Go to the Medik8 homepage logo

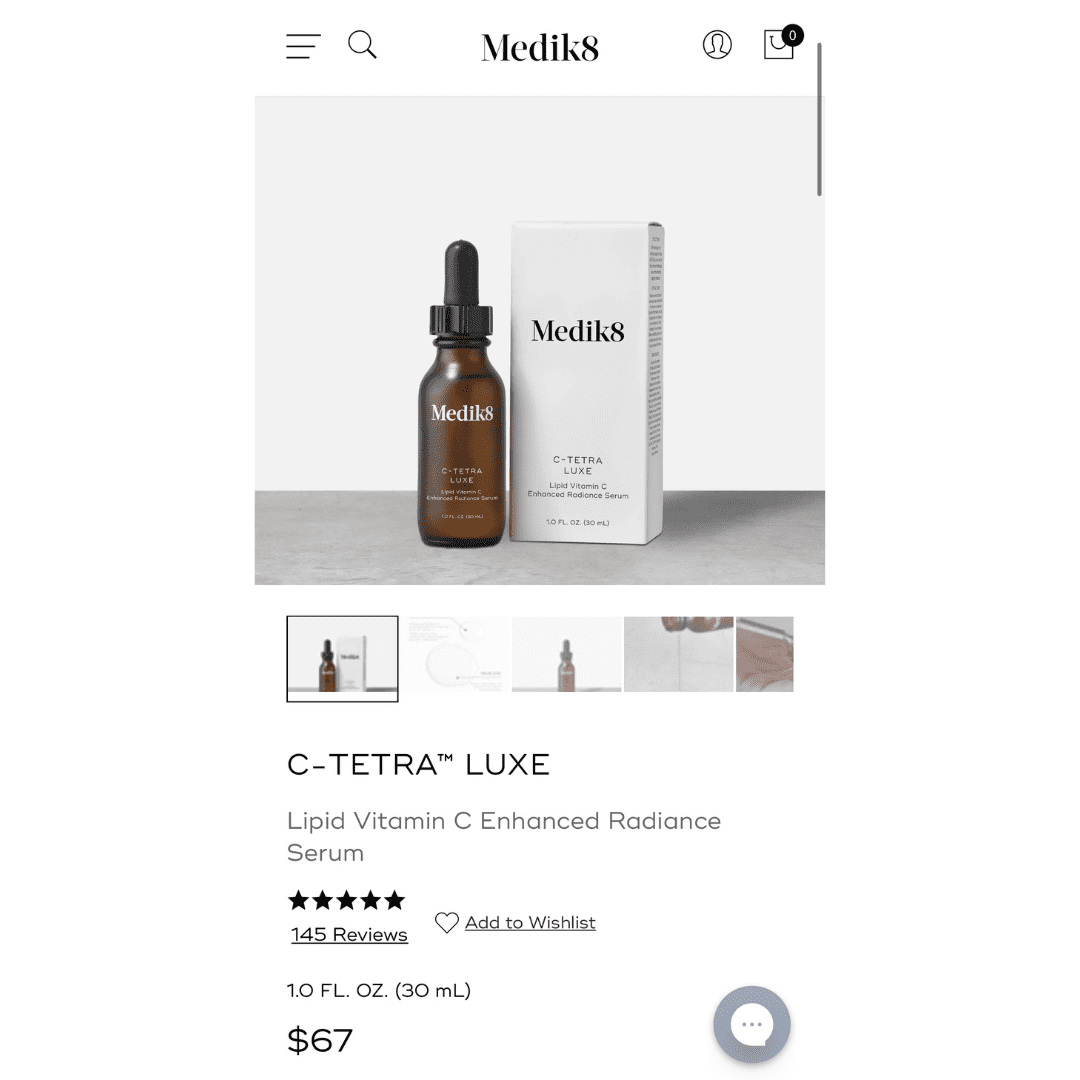pos(540,48)
